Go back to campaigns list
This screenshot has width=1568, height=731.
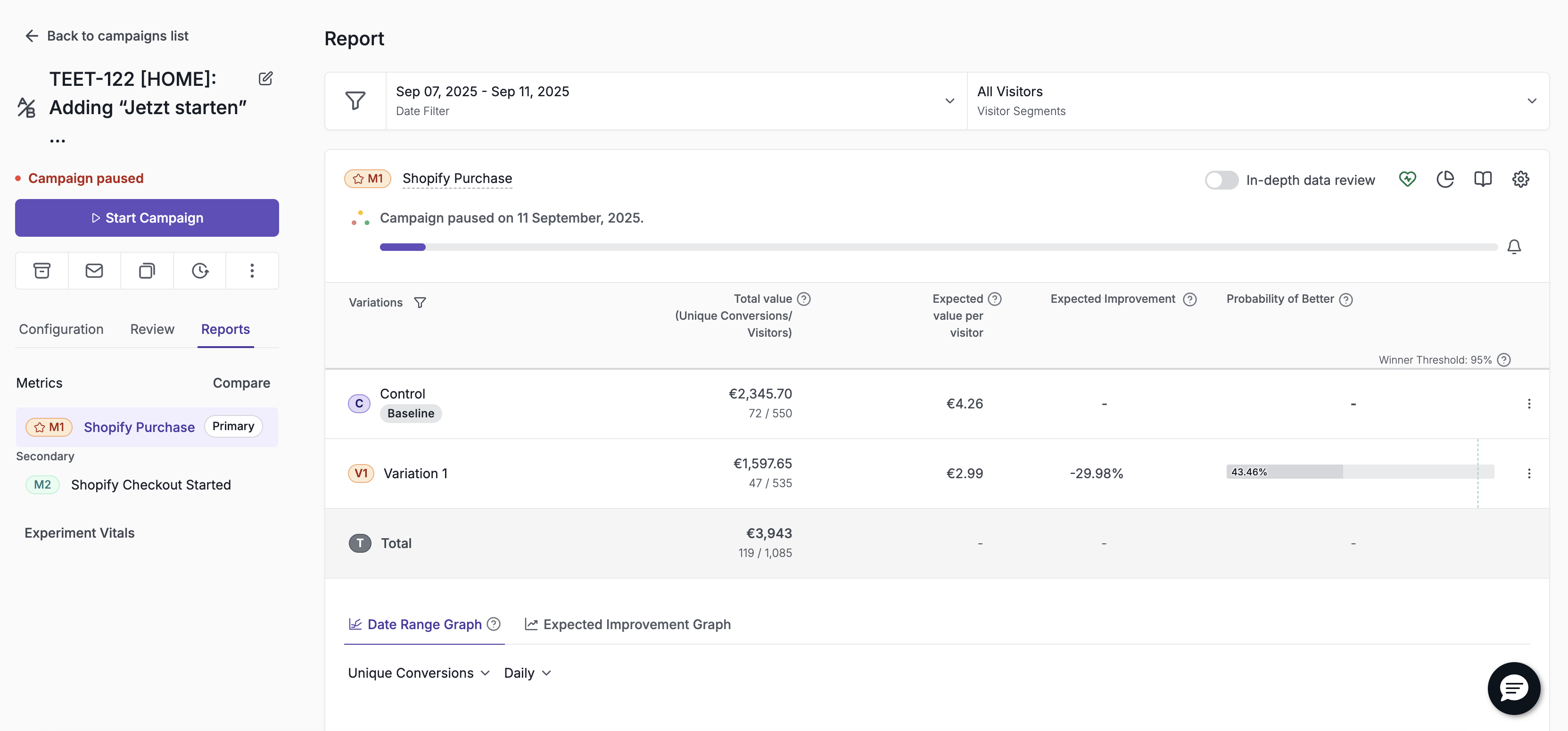pos(107,36)
